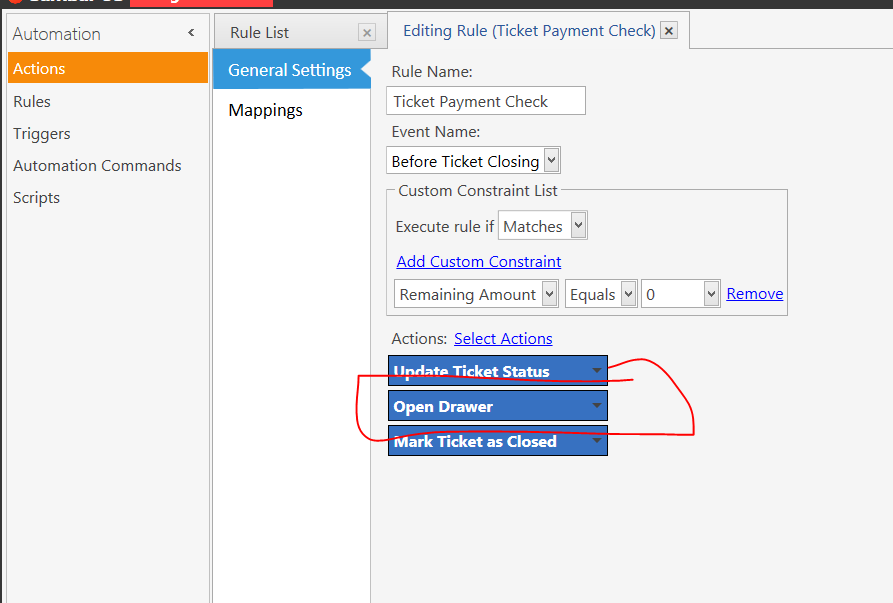Open Rules in the Automation menu
The width and height of the screenshot is (893, 603).
pos(32,101)
